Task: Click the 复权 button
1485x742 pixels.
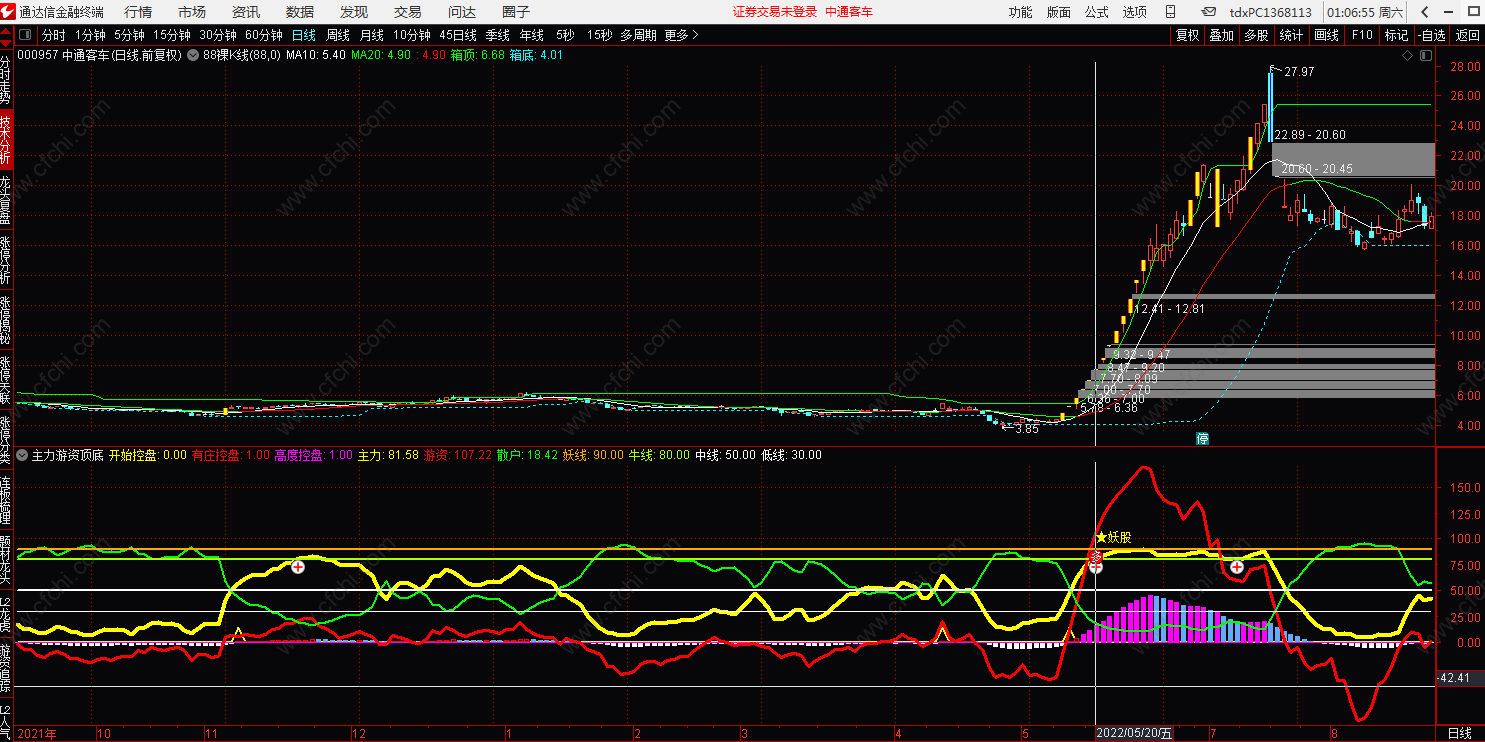Action: pyautogui.click(x=1187, y=35)
